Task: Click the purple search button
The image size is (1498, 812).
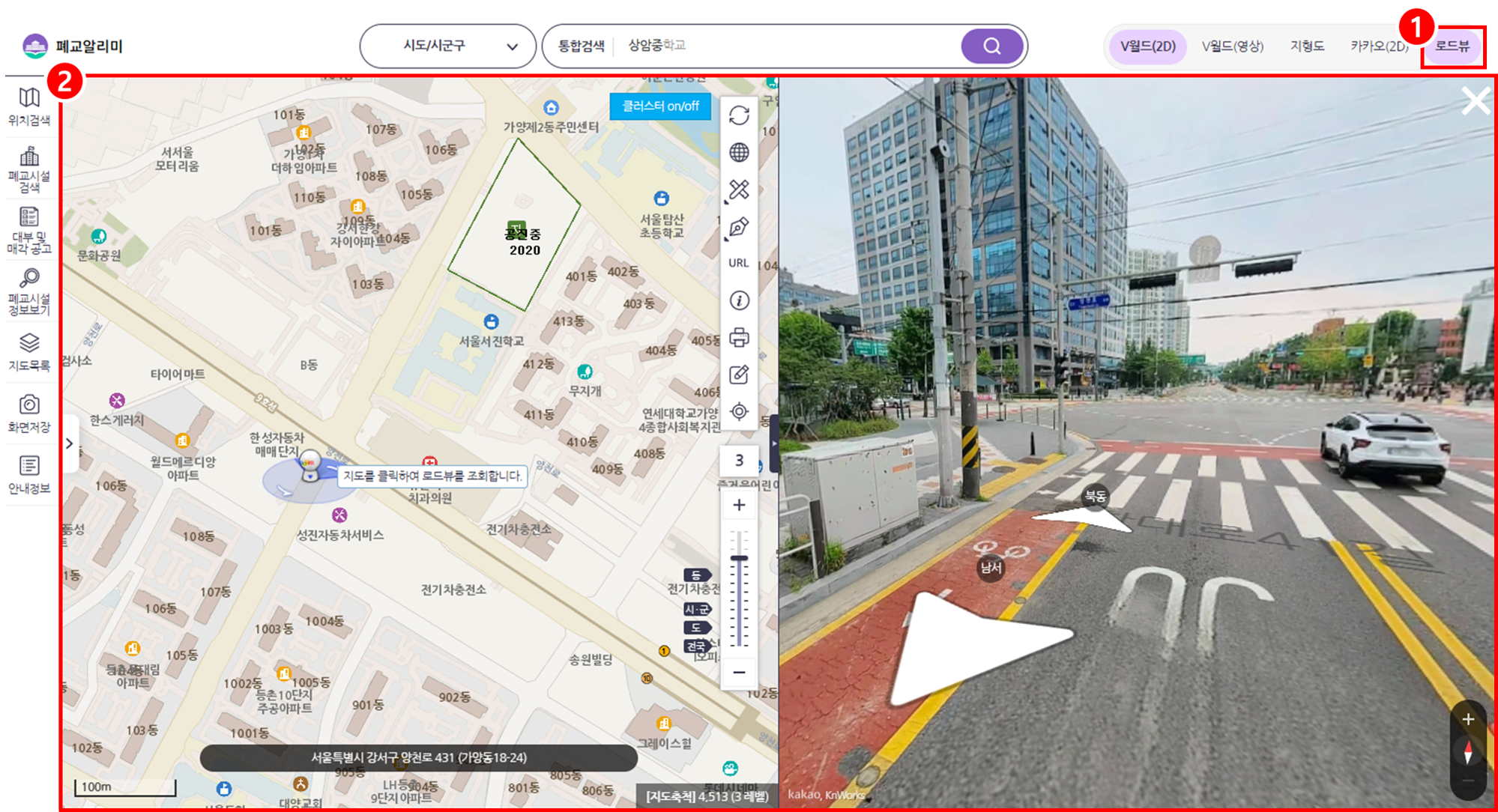Action: click(x=991, y=46)
